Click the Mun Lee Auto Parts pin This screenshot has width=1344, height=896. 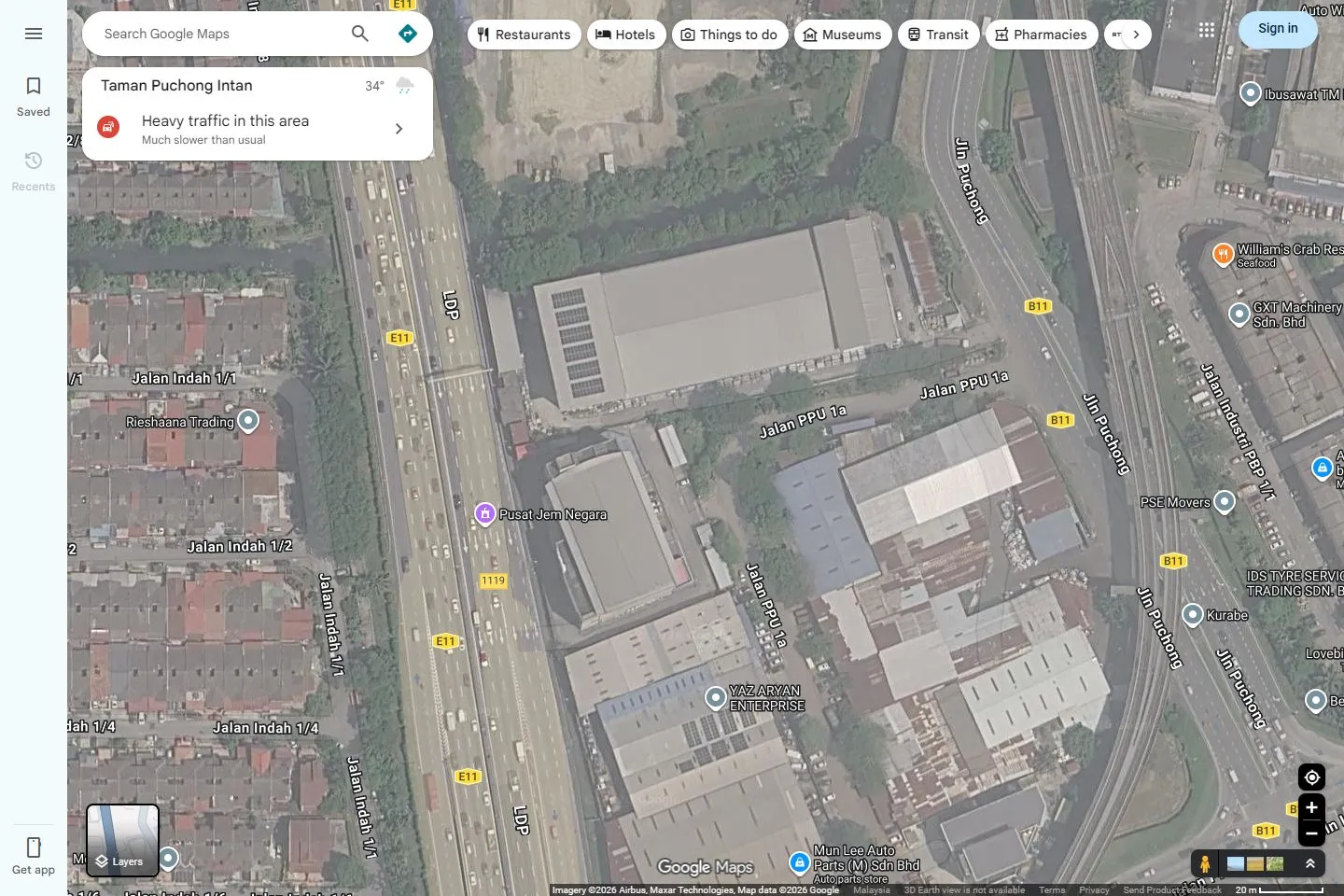800,862
